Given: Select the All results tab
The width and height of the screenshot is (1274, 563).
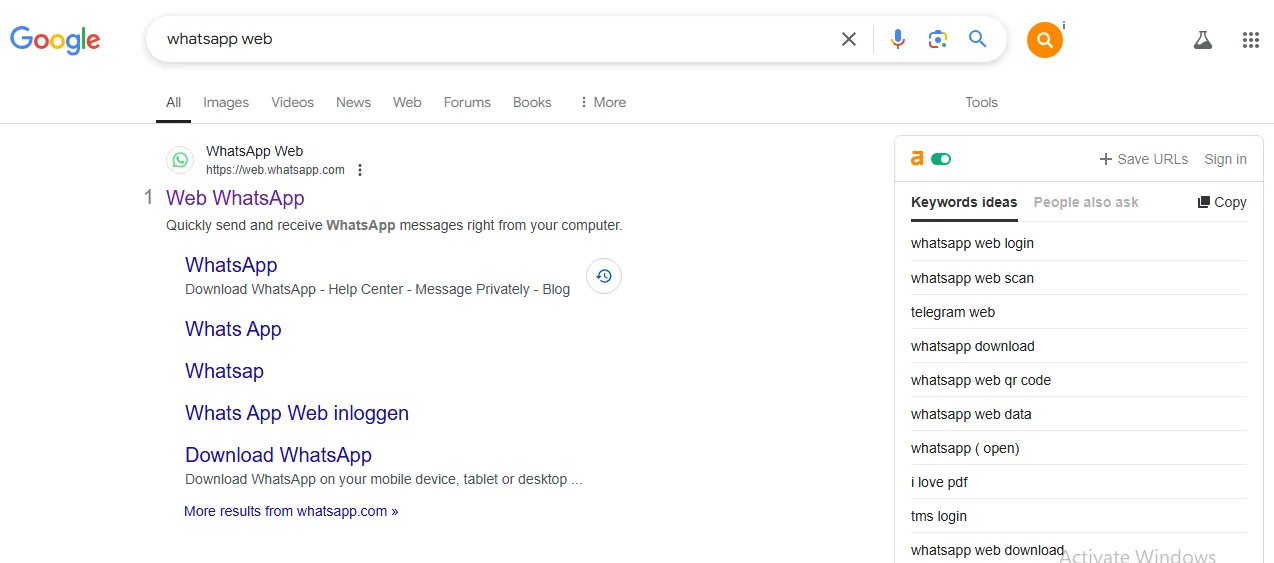Looking at the screenshot, I should (x=174, y=102).
